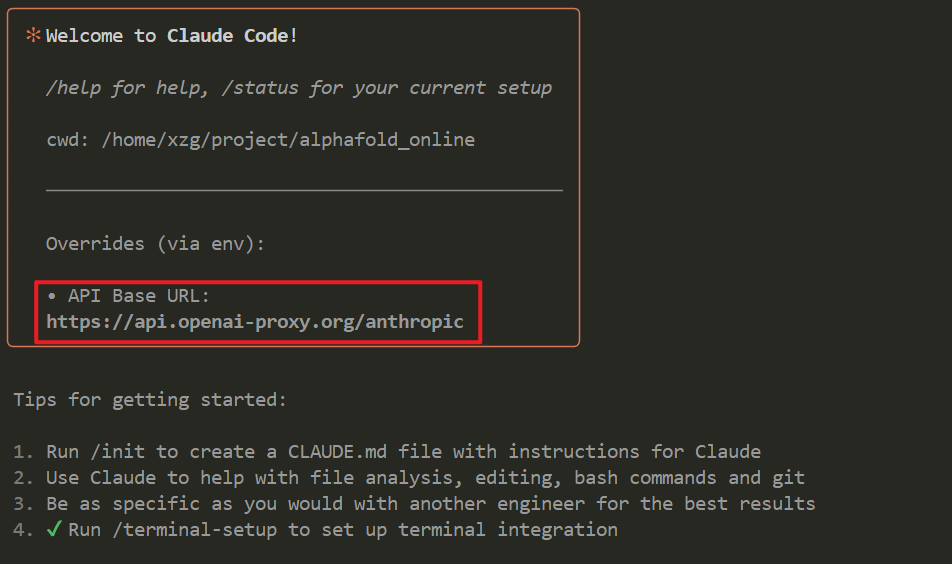952x564 pixels.
Task: Click the CLAUDE.md filename in tip one
Action: point(337,452)
